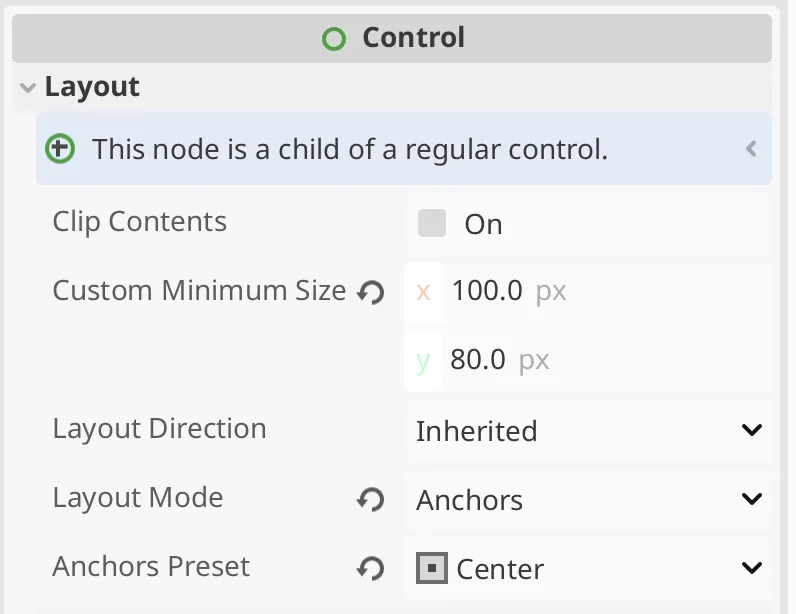Open the Anchors Preset Center dropdown
Viewport: 796px width, 614px height.
coord(589,568)
